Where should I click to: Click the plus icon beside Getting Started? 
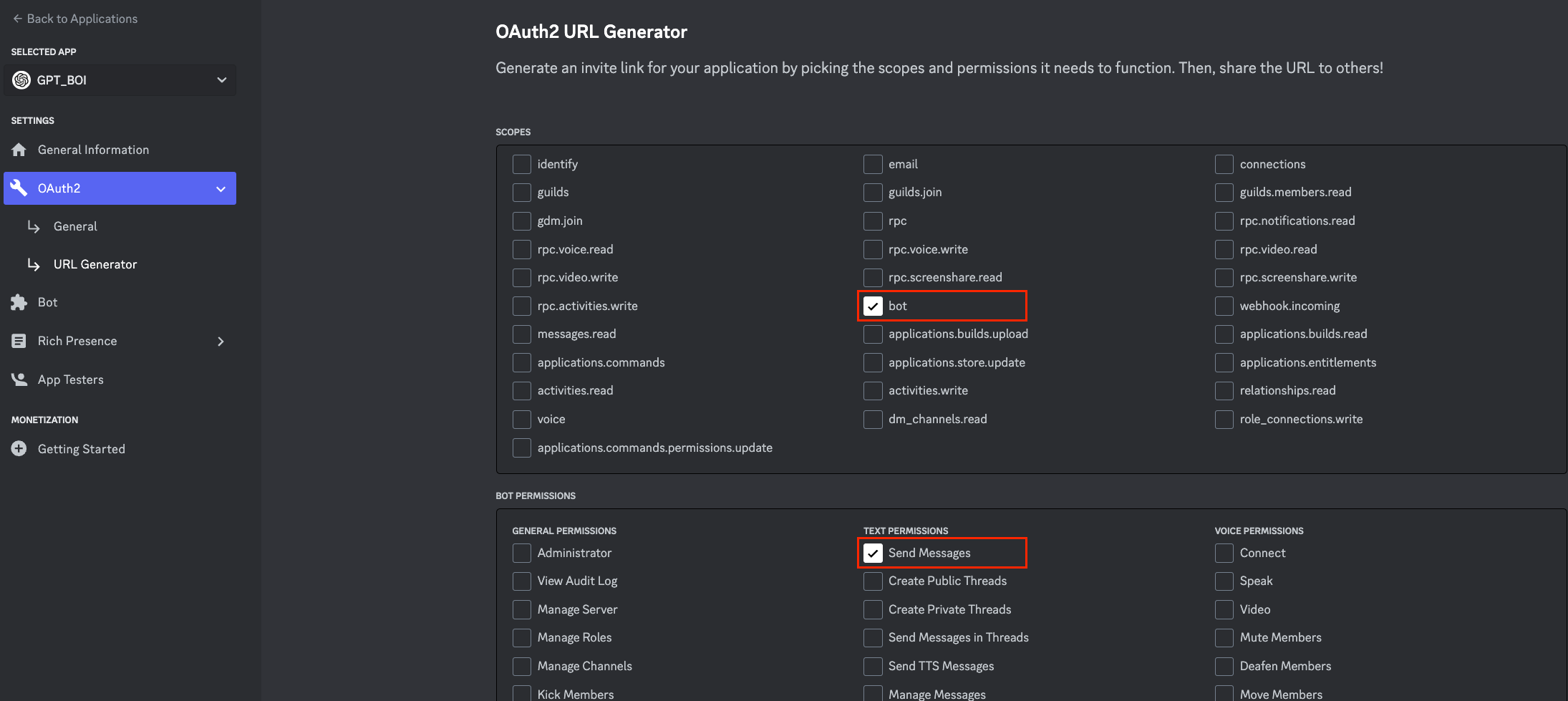pyautogui.click(x=19, y=449)
